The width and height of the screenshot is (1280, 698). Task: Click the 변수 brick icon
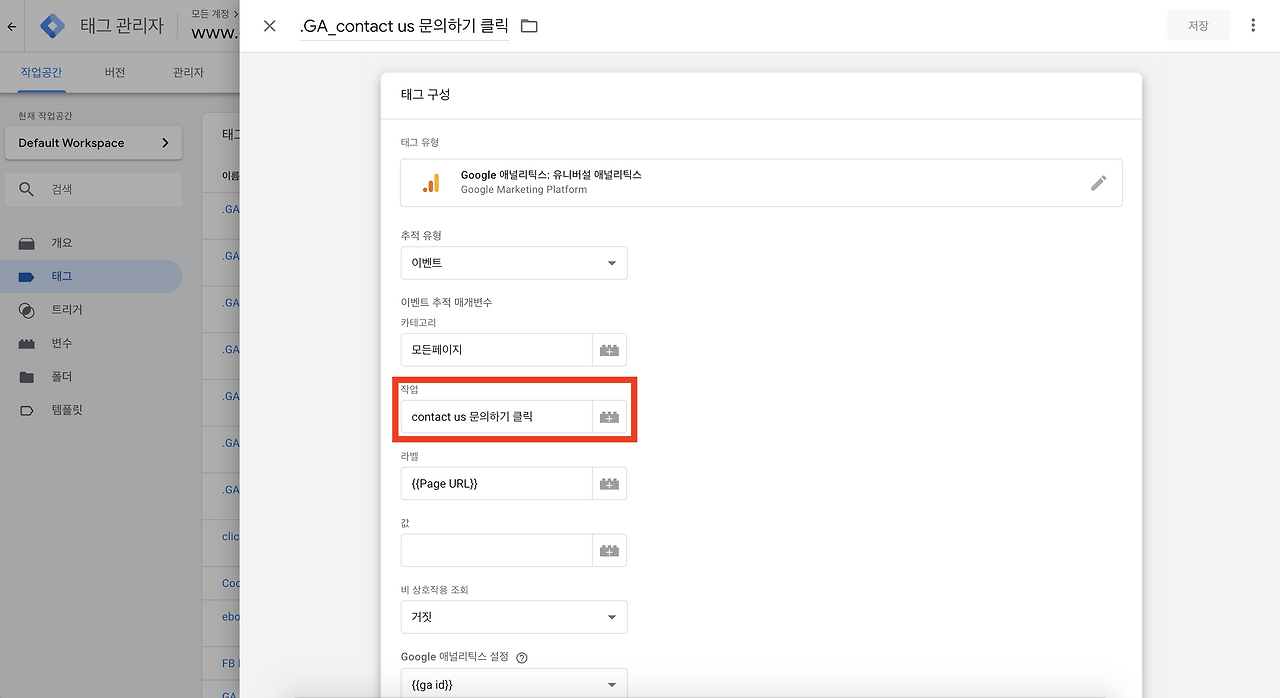(x=27, y=343)
